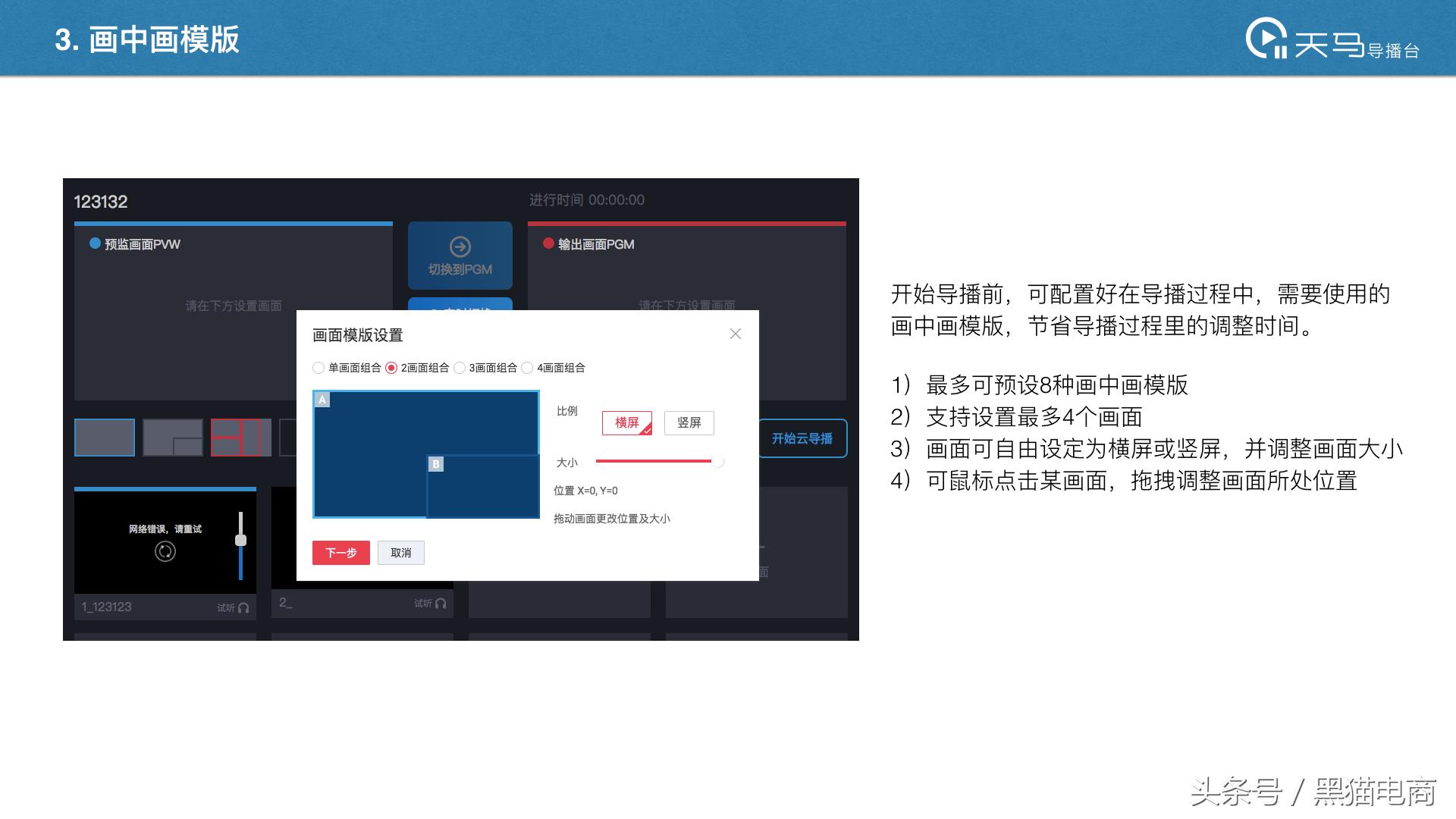Close the 画面模版设置 dialog
The width and height of the screenshot is (1456, 819).
pos(735,334)
